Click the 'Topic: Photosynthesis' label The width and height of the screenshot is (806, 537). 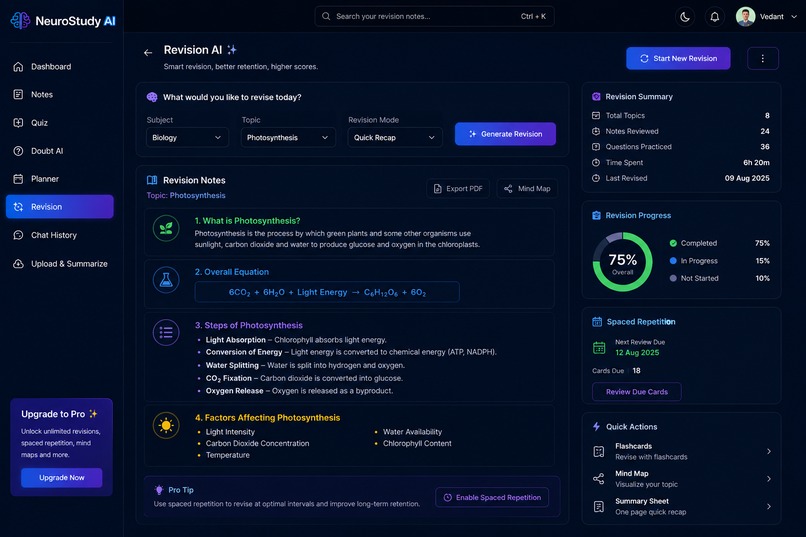[186, 195]
